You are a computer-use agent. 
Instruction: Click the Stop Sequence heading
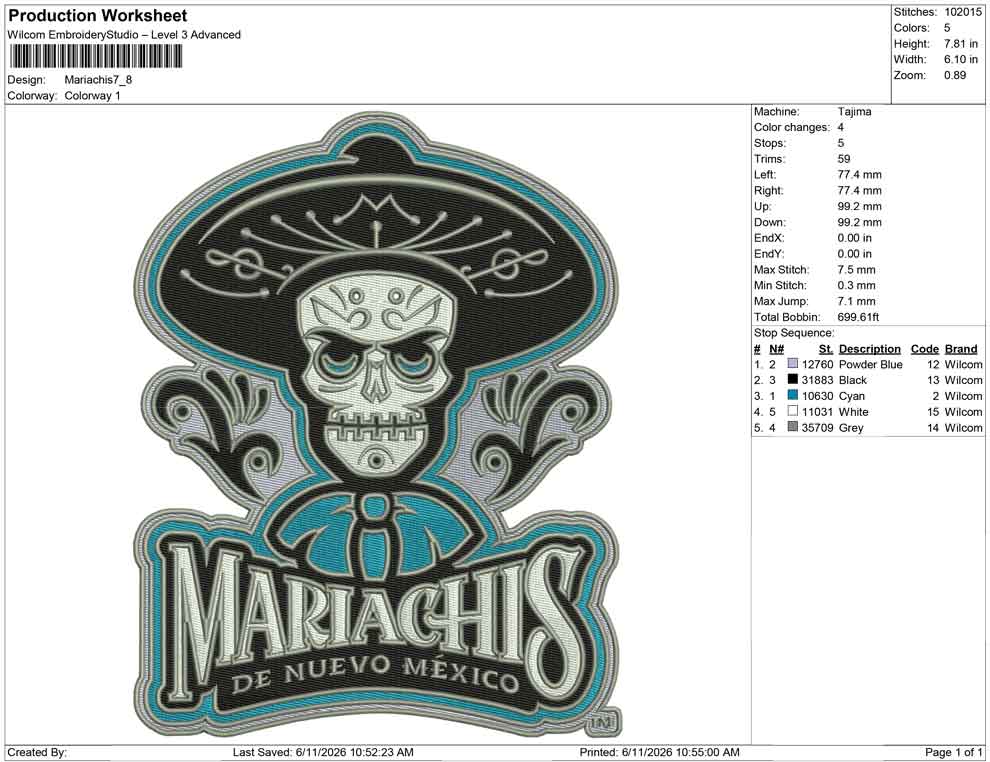794,333
